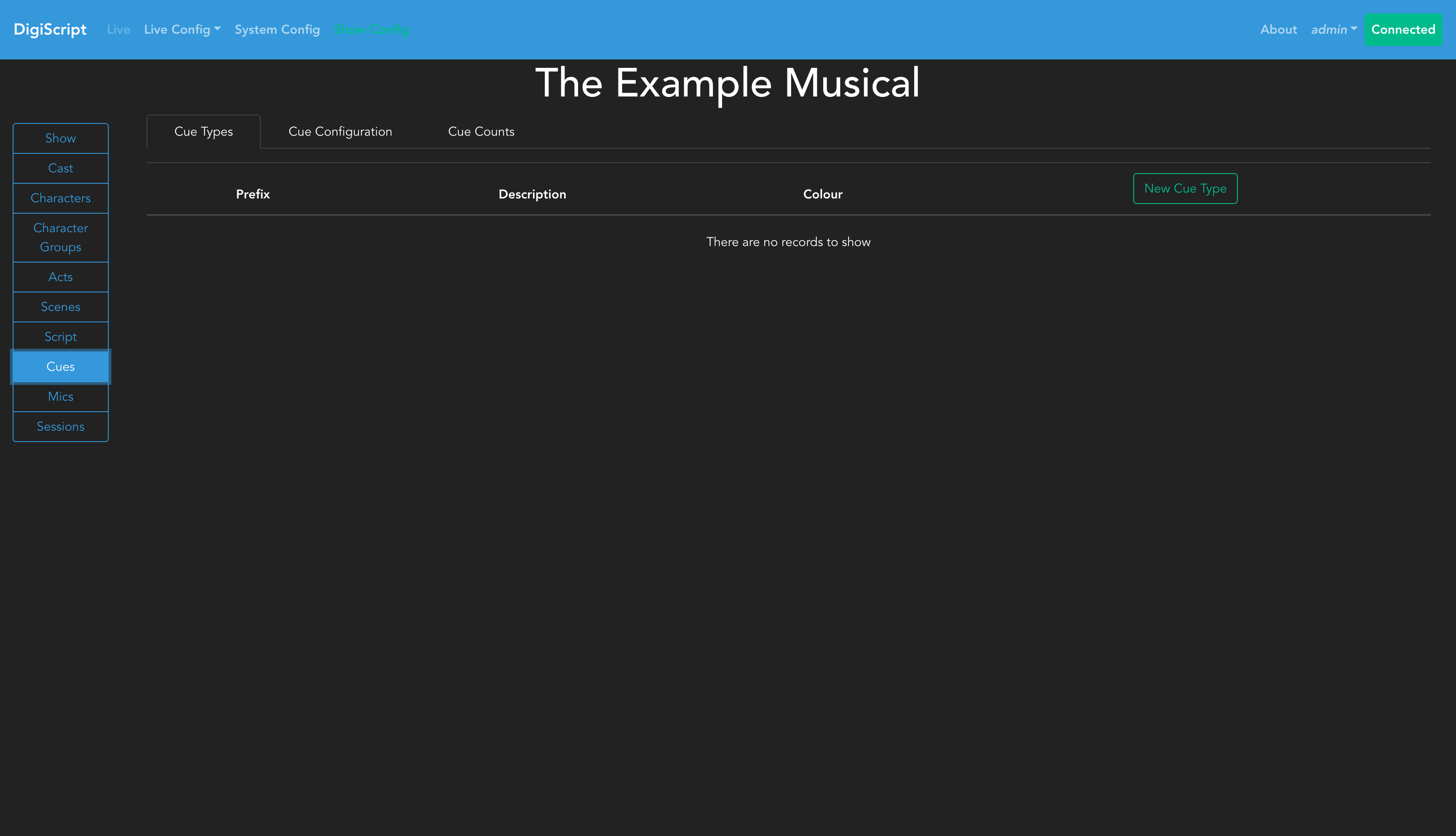Image resolution: width=1456 pixels, height=836 pixels.
Task: Open Character Groups in the sidebar
Action: (60, 237)
